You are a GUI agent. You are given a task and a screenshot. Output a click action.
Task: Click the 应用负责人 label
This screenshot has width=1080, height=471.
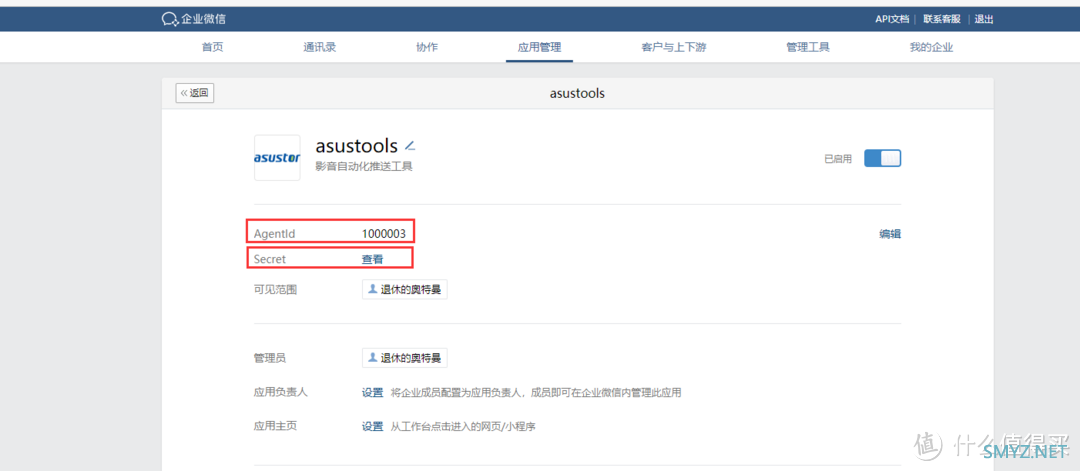281,392
